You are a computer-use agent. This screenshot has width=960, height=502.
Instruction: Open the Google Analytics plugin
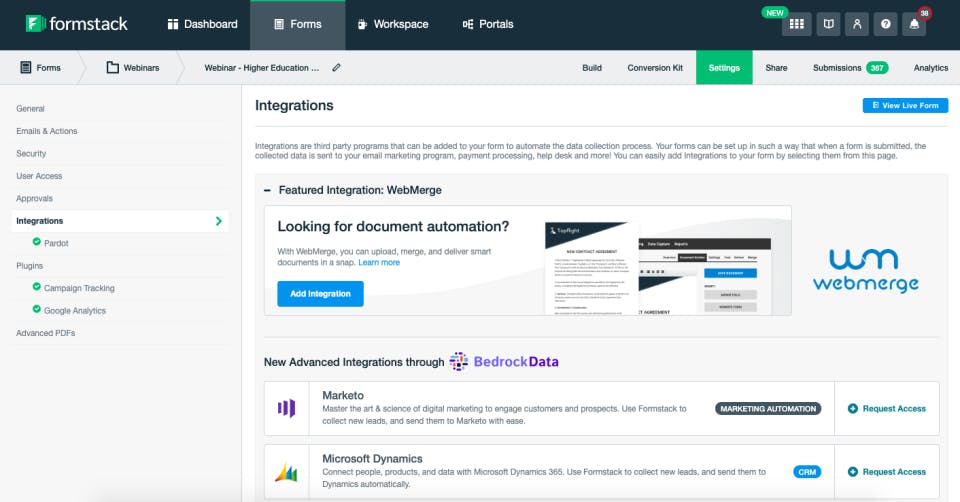75,311
